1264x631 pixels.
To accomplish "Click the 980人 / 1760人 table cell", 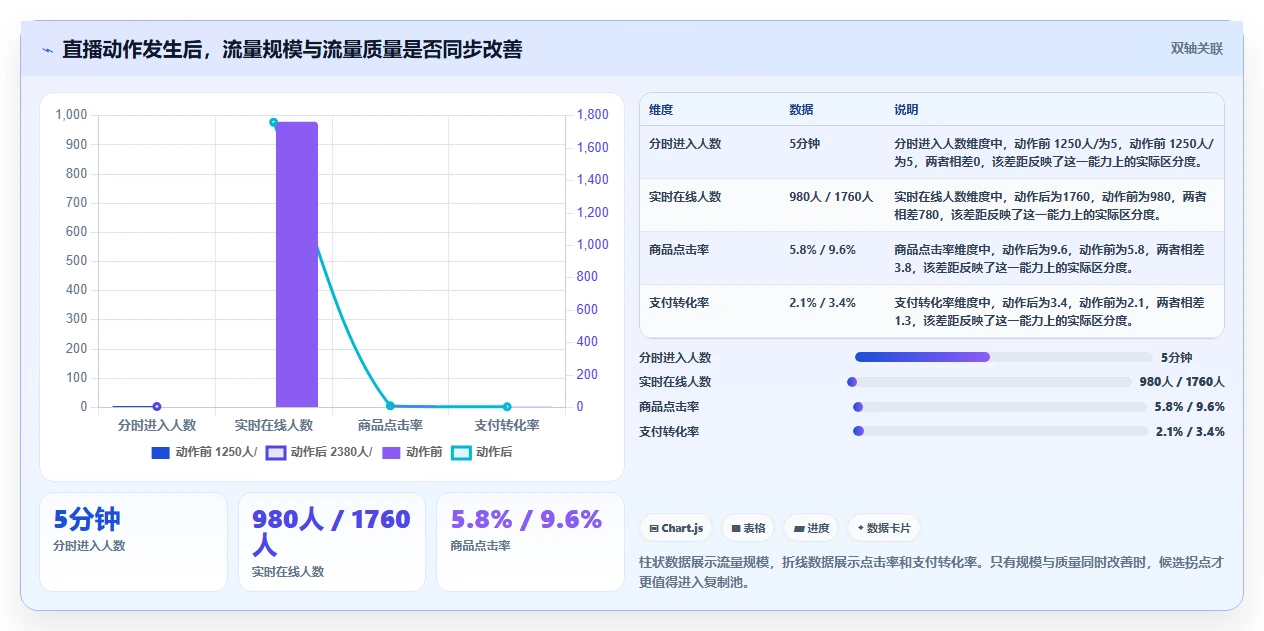I will point(831,197).
